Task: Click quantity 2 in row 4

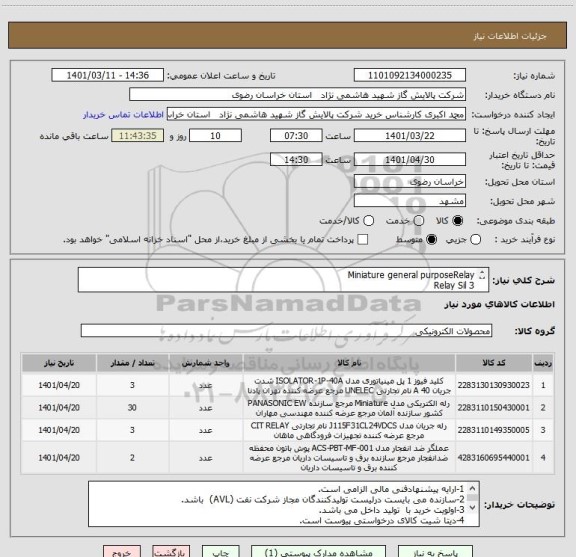Action: [x=132, y=458]
